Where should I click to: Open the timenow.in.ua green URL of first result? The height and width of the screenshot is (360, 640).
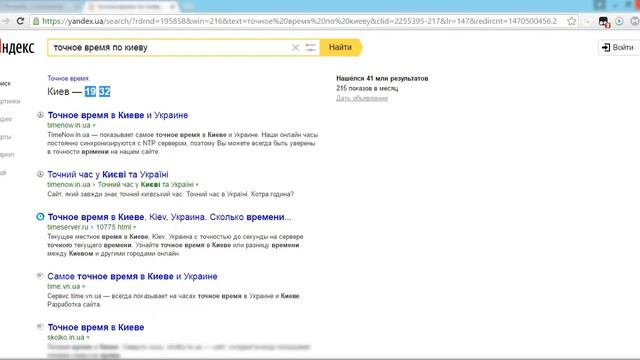(69, 125)
